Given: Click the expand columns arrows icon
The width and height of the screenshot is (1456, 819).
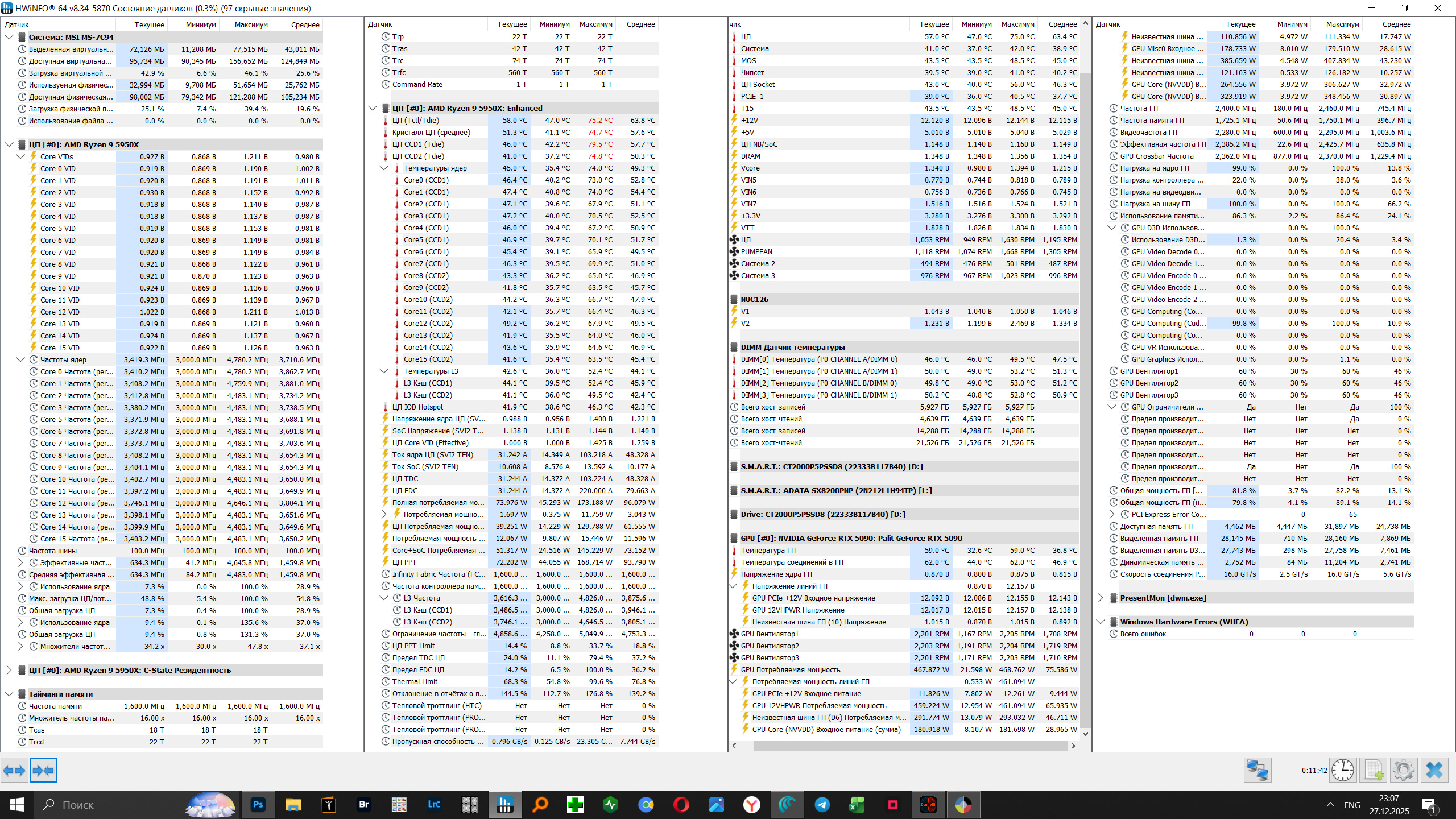Looking at the screenshot, I should point(14,771).
